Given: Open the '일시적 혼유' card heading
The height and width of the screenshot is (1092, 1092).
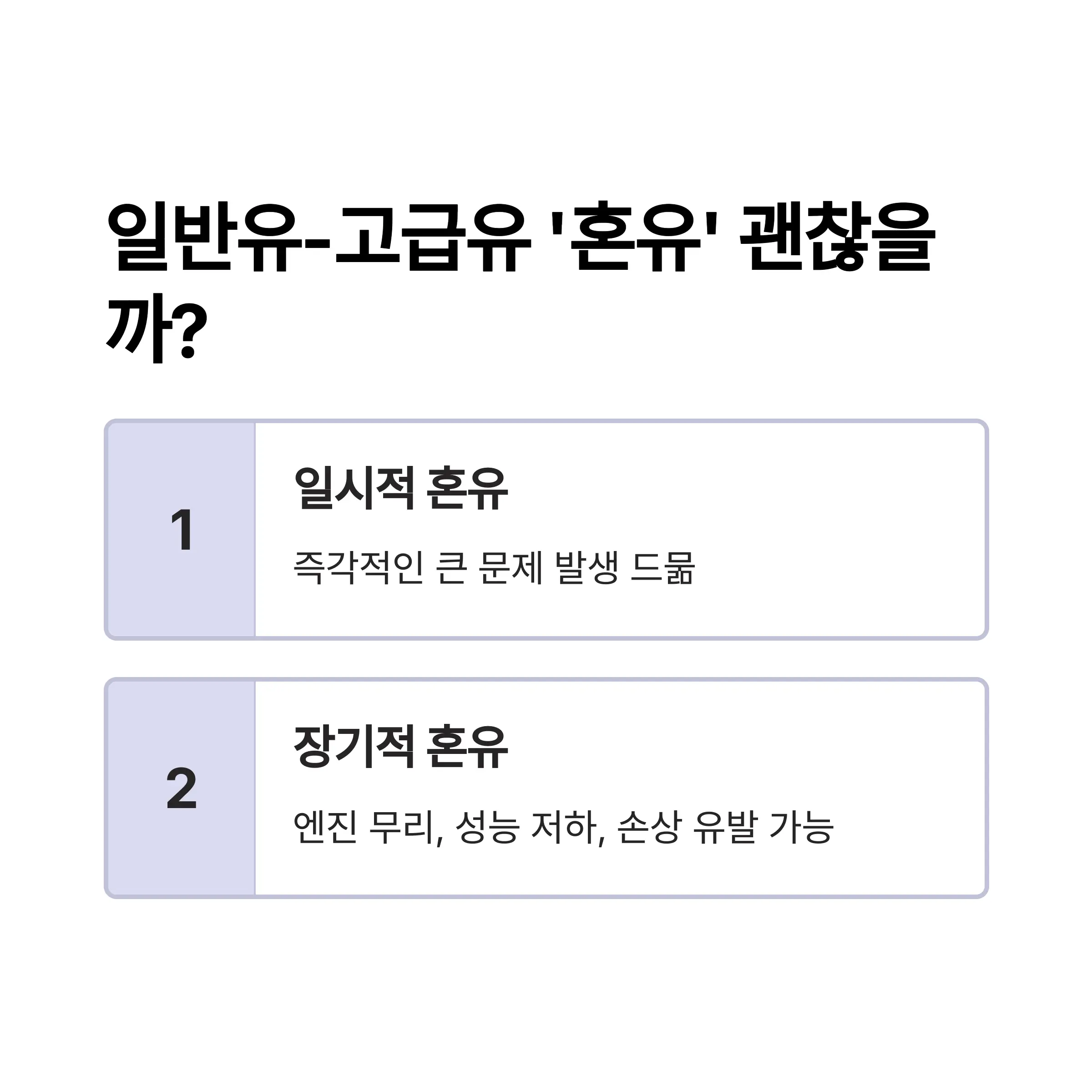Looking at the screenshot, I should pos(401,489).
